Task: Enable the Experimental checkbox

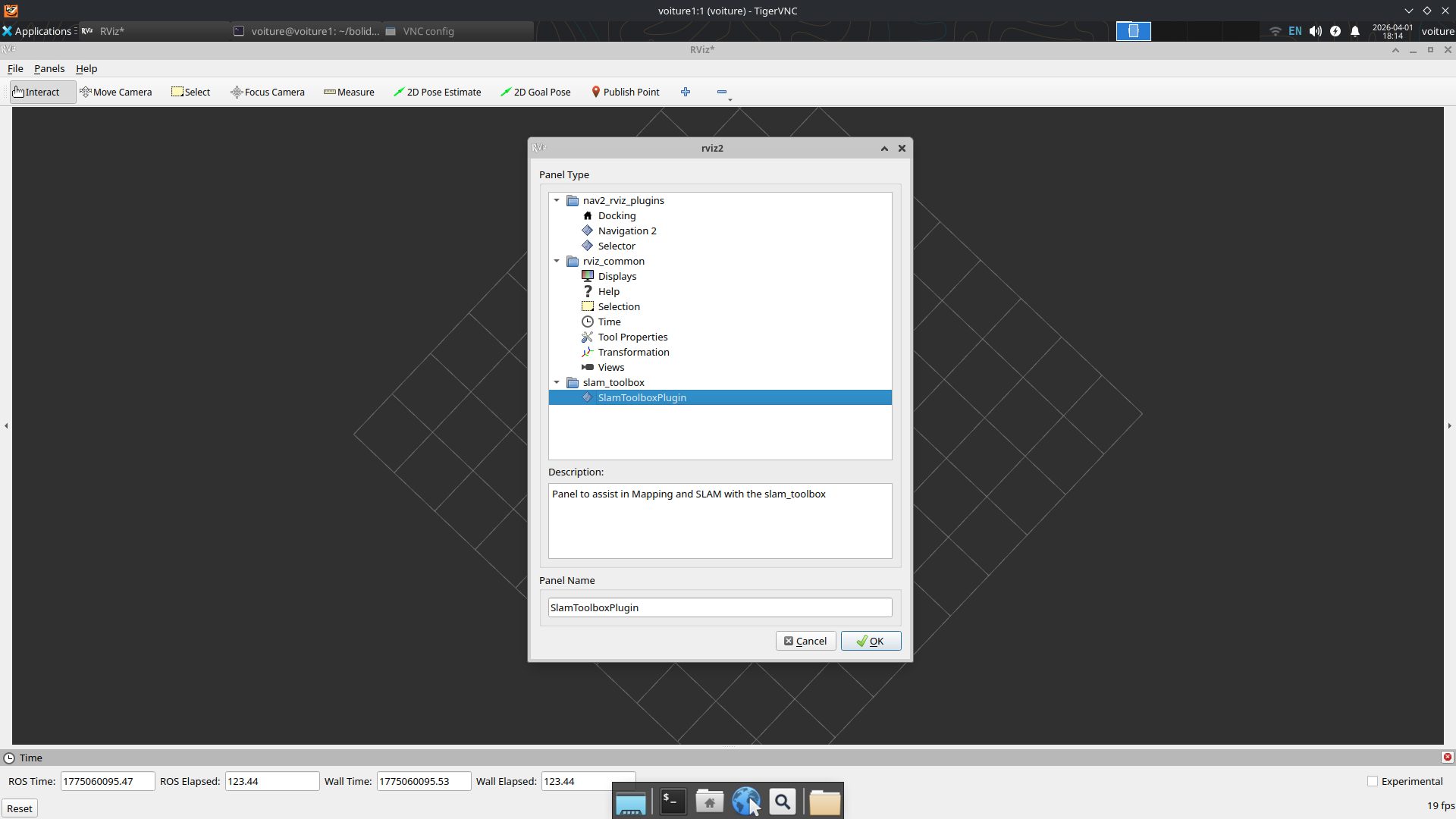Action: (1373, 781)
